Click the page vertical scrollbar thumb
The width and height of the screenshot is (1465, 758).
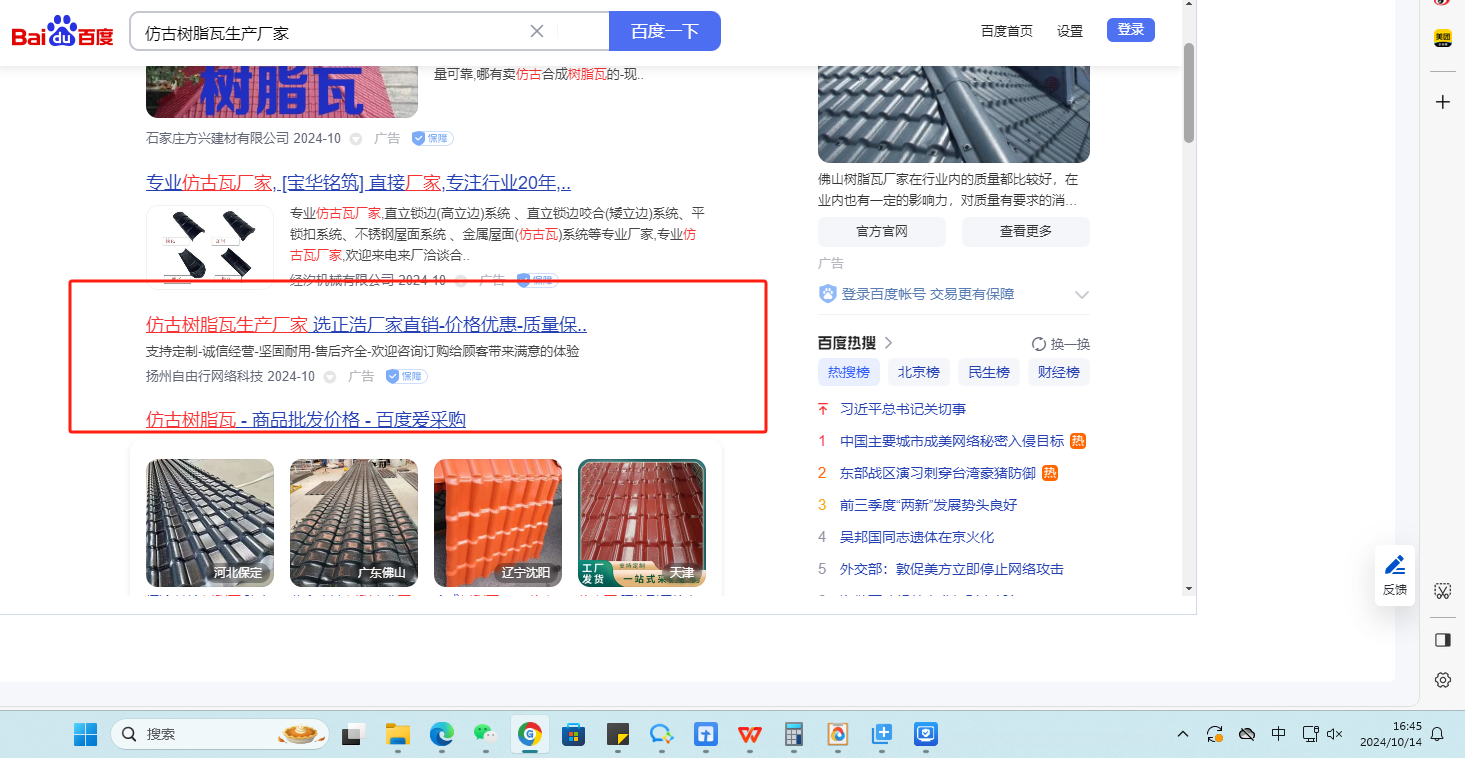click(1189, 92)
